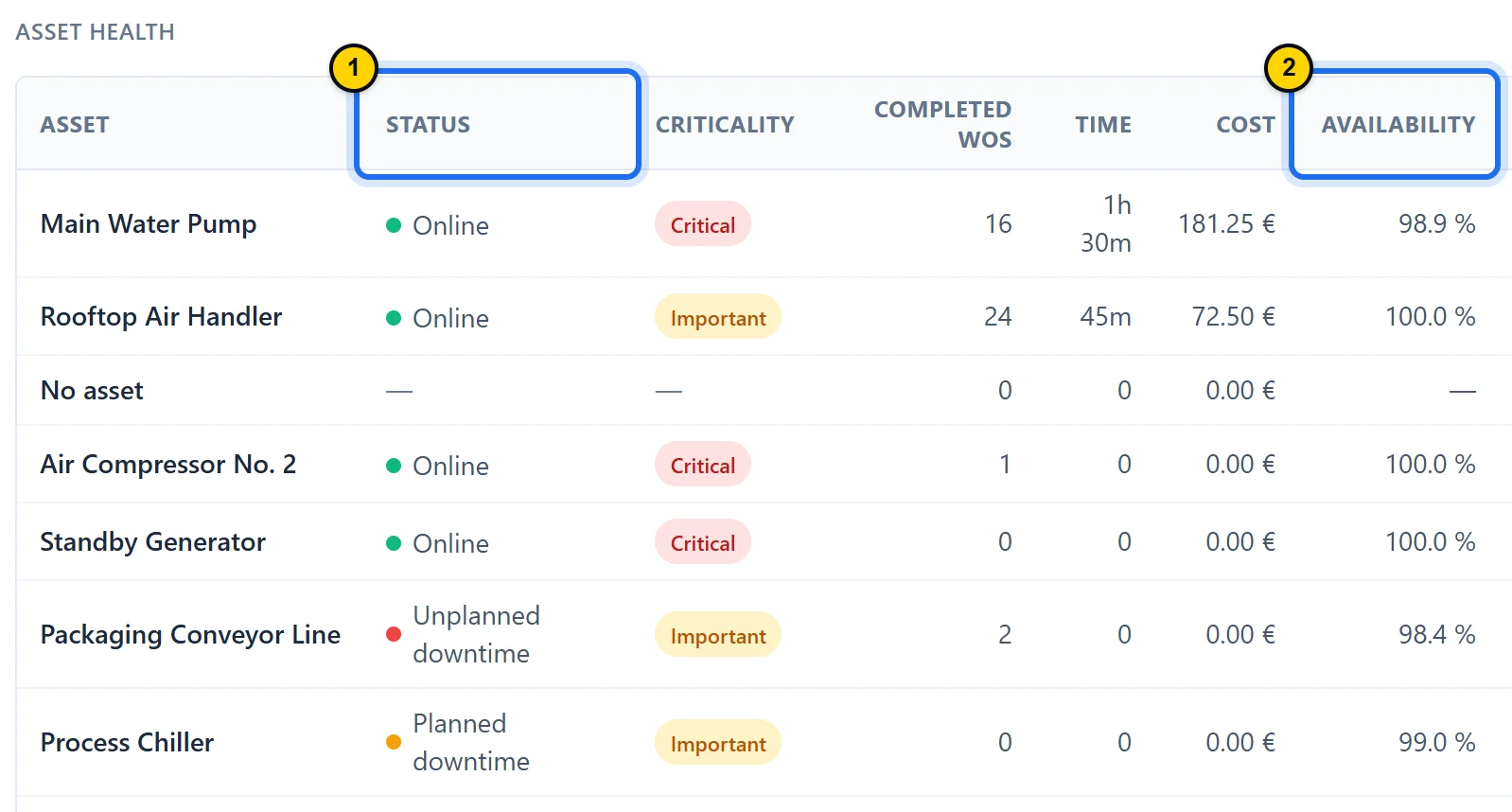This screenshot has height=812, width=1512.
Task: Click the Important badge for Process Chiller
Action: point(718,743)
